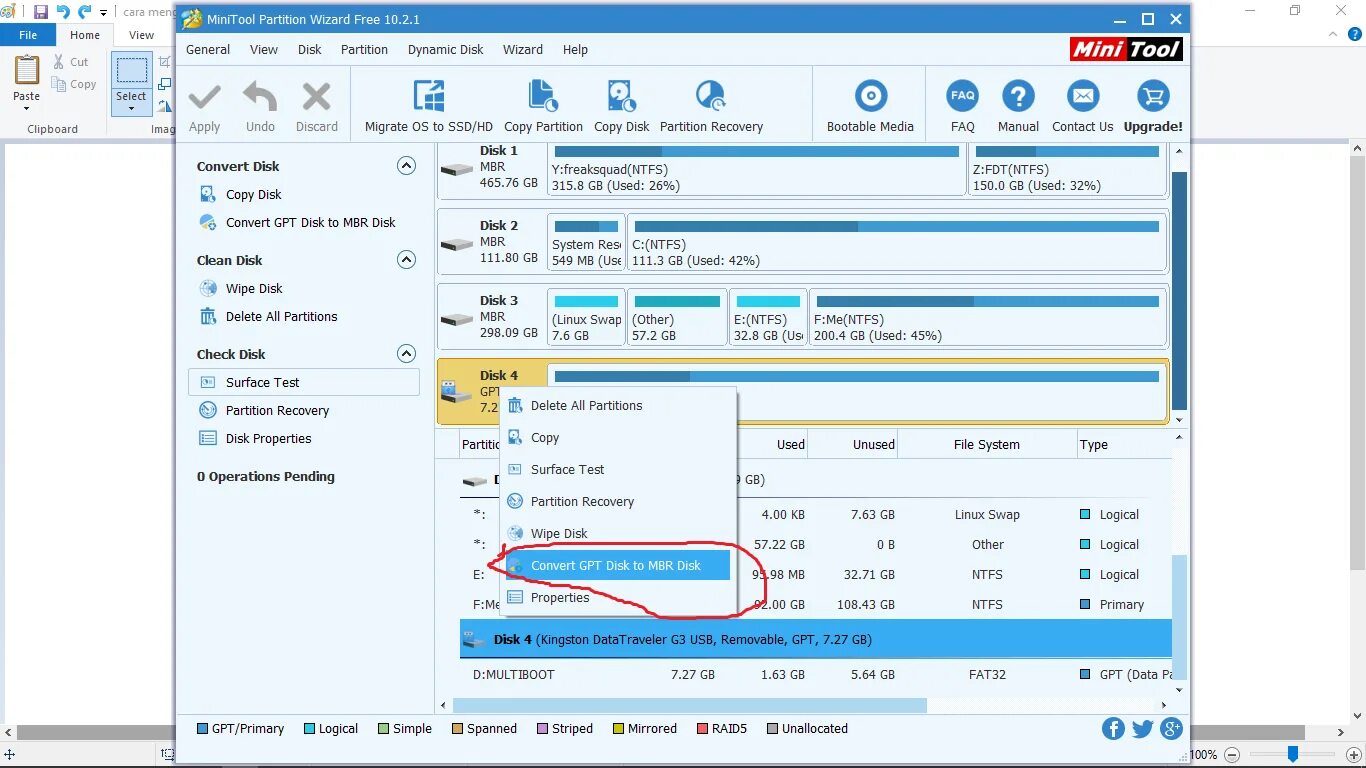Select Disk 4 Kingston DataTraveler row

[x=816, y=639]
